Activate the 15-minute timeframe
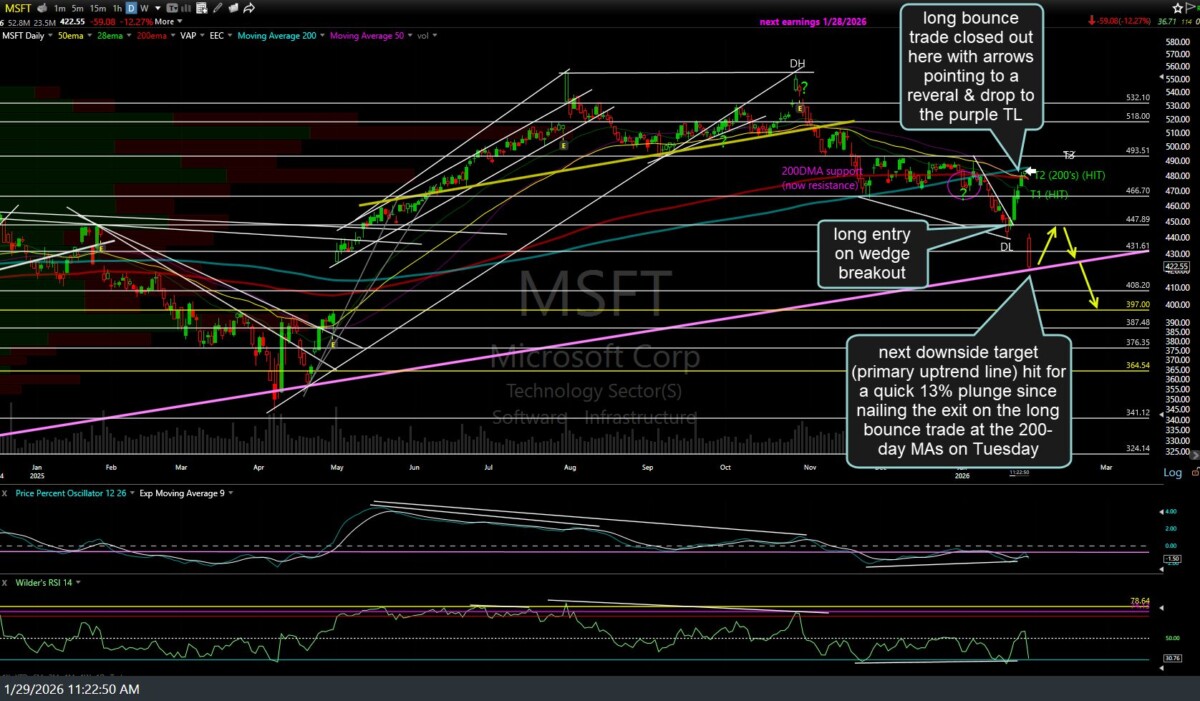 (x=97, y=8)
